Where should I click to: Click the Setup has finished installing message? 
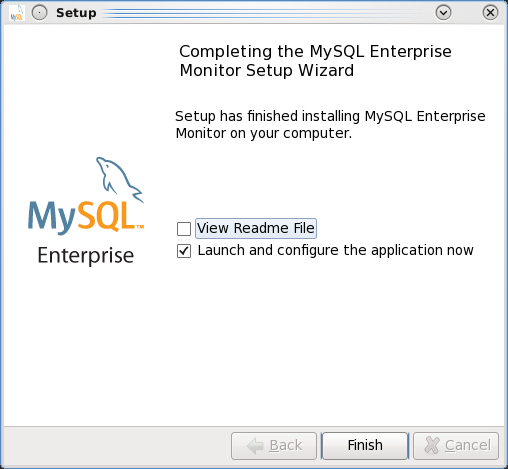pos(330,125)
